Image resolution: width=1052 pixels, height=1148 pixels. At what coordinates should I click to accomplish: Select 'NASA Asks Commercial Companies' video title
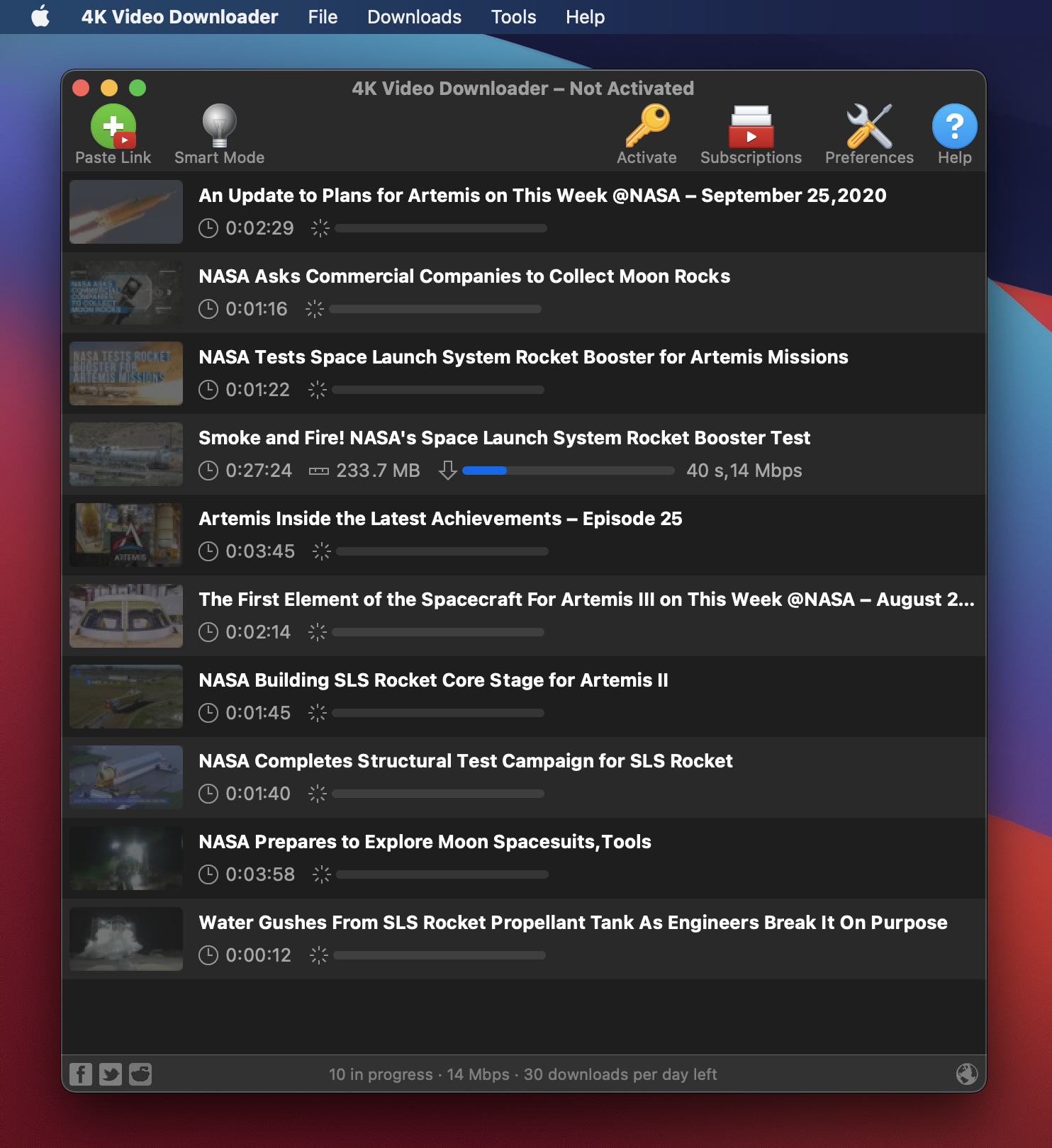pos(464,276)
